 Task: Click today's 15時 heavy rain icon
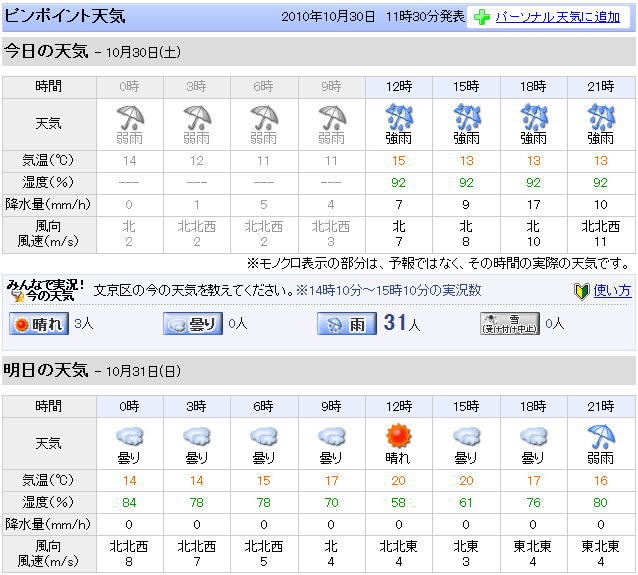coord(466,118)
